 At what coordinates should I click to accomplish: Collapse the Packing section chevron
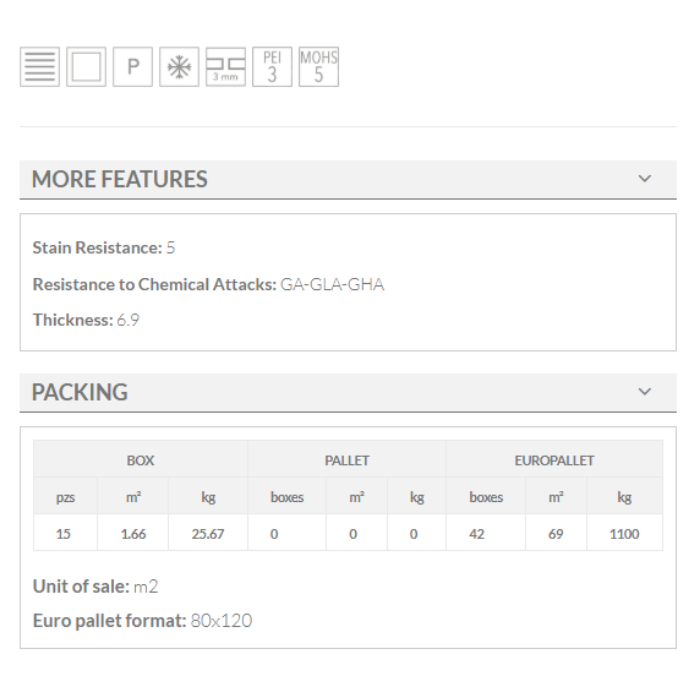[x=645, y=392]
